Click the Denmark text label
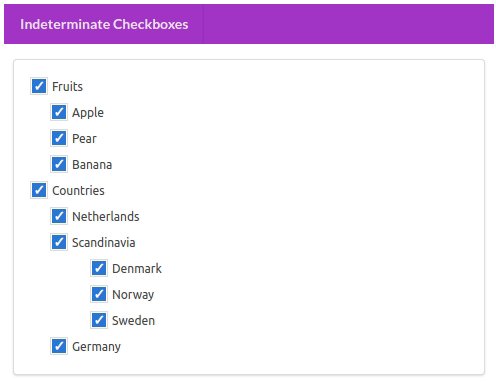The height and width of the screenshot is (382, 496). coord(137,269)
